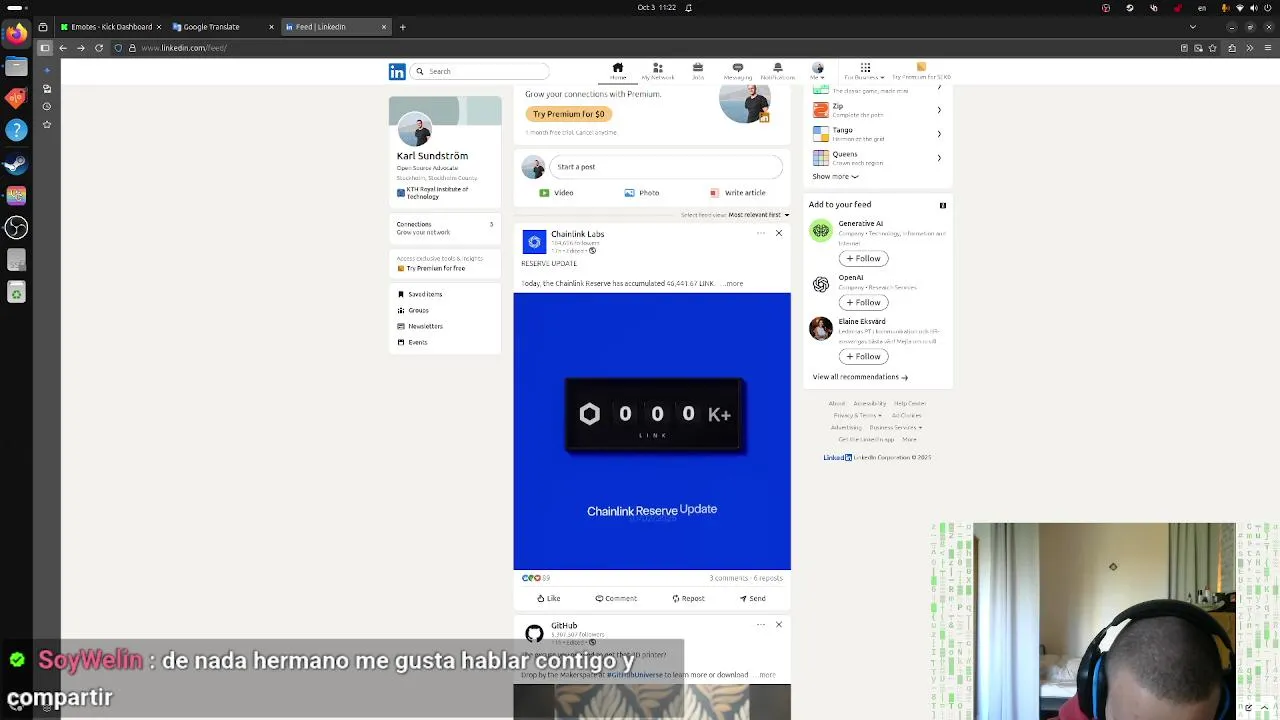Image resolution: width=1280 pixels, height=720 pixels.
Task: Follow OpenAI
Action: coord(863,303)
